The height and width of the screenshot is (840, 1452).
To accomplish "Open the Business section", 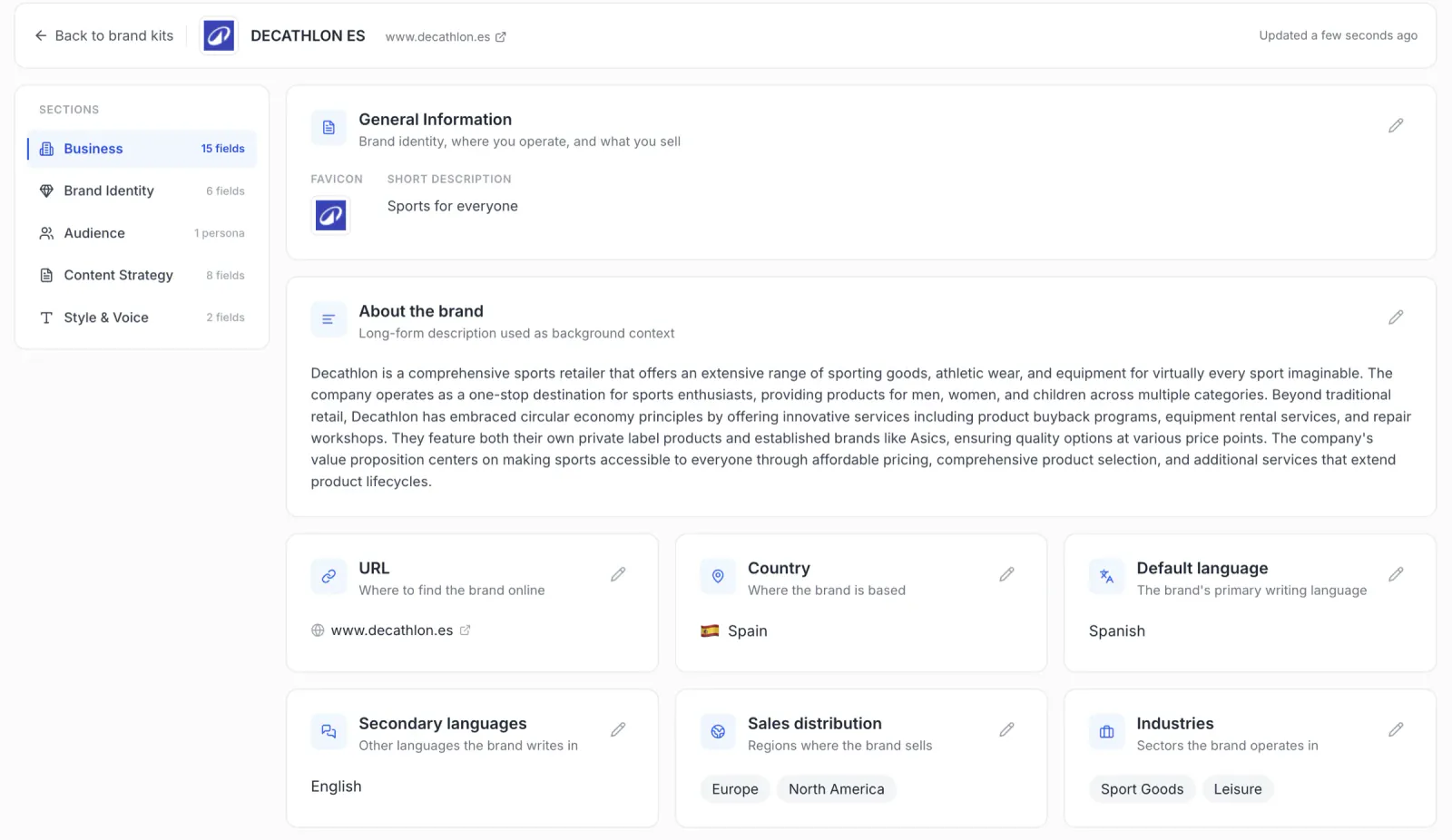I will (142, 149).
